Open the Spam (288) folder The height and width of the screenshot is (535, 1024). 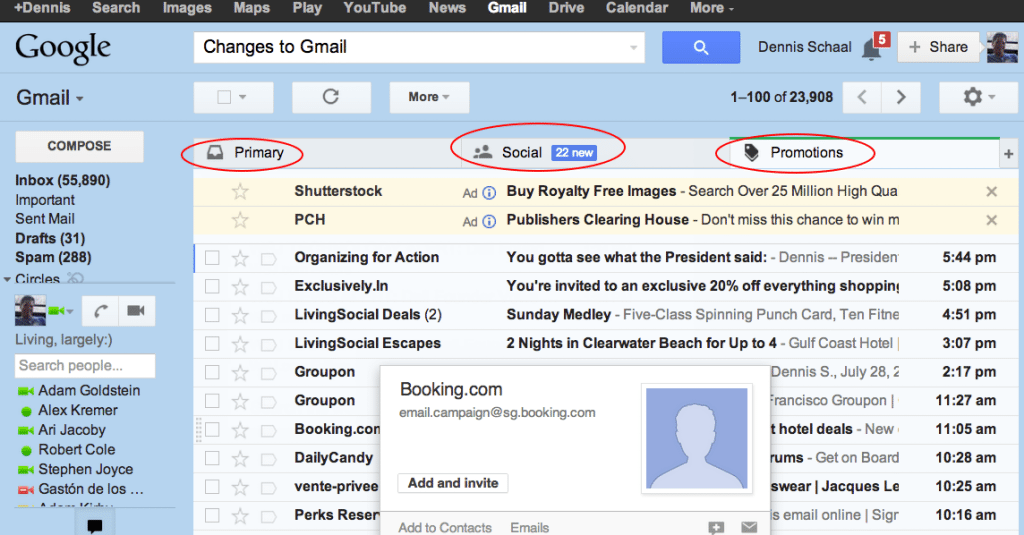pyautogui.click(x=53, y=257)
